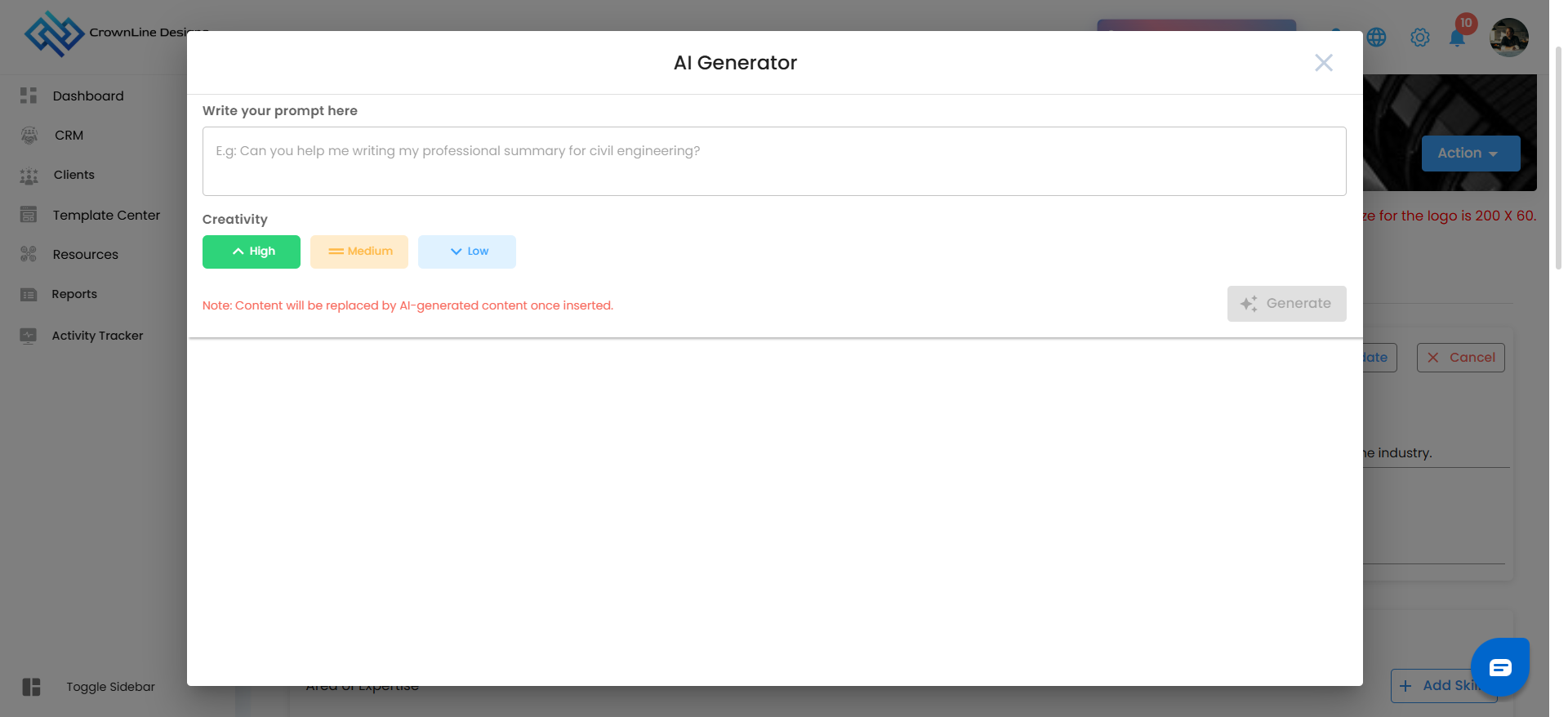The height and width of the screenshot is (717, 1568).
Task: Open Template Center from sidebar
Action: [x=106, y=216]
